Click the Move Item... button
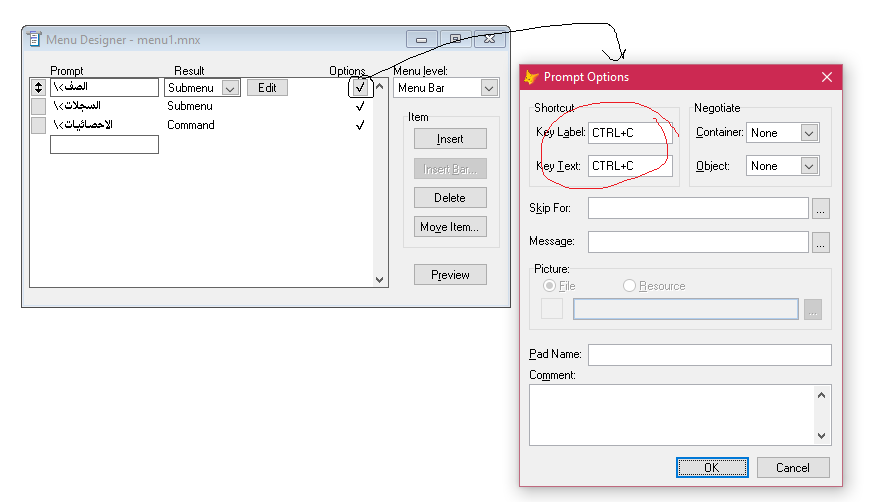The image size is (872, 502). tap(450, 227)
